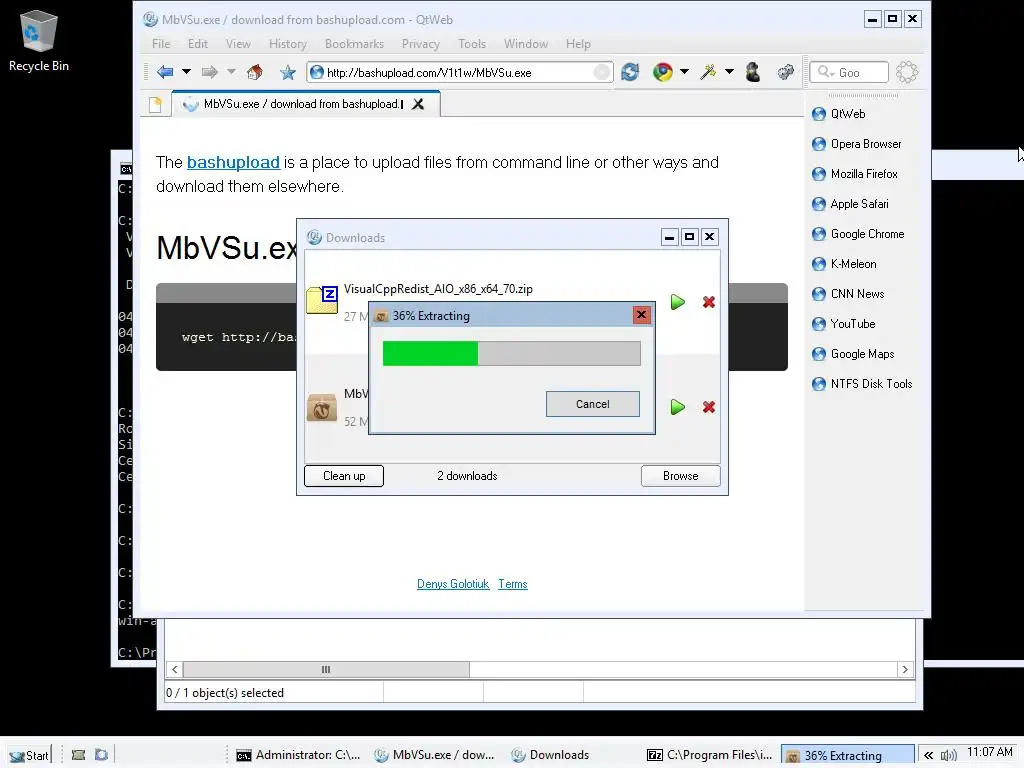The image size is (1024, 768).
Task: Run MbVSu download with green play icon
Action: tap(678, 407)
